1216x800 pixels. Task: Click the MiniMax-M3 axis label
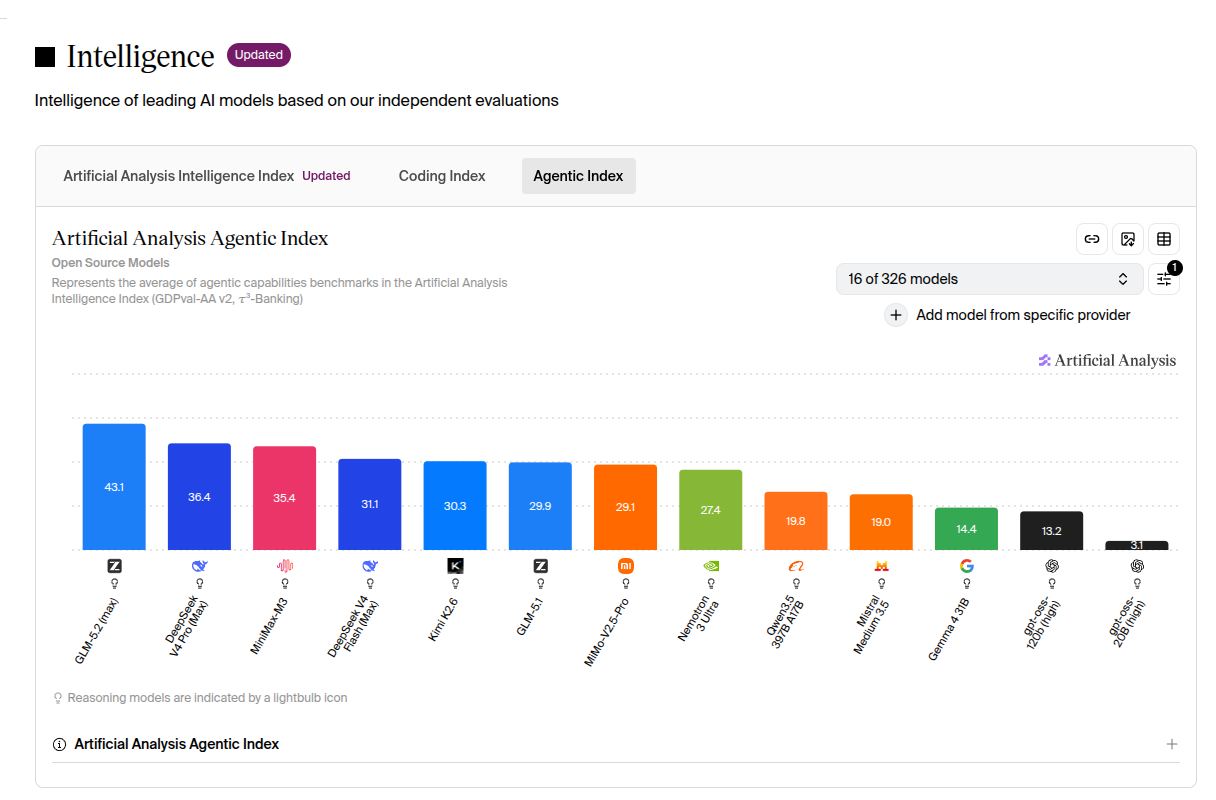pos(269,626)
